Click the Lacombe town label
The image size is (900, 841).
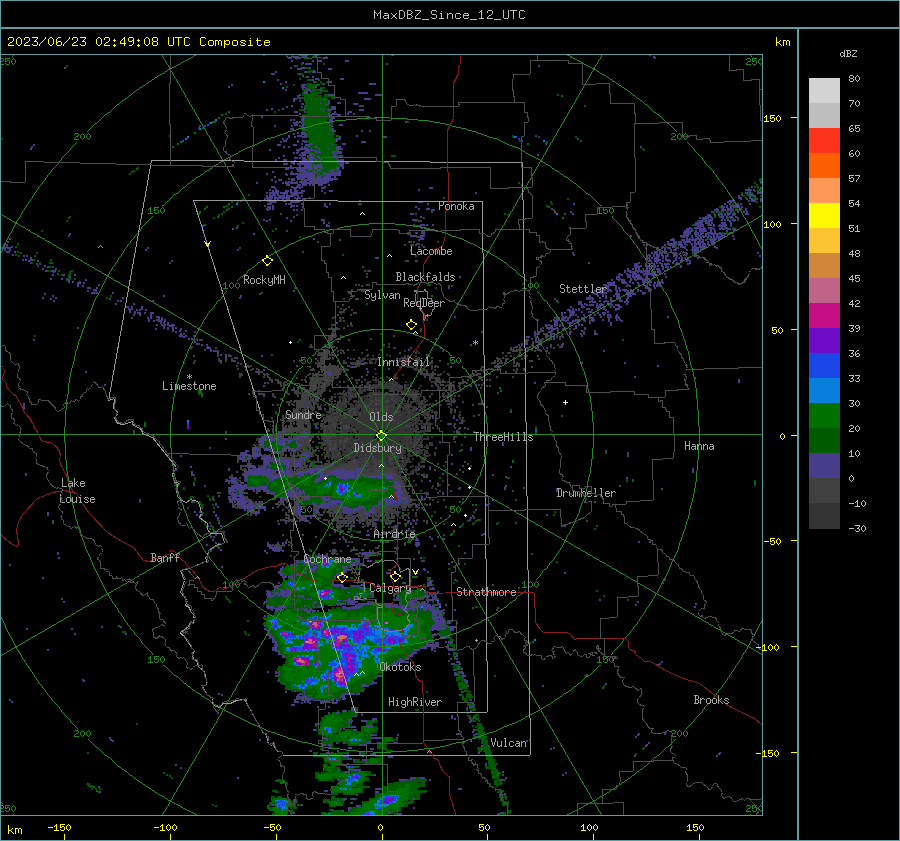(x=431, y=251)
